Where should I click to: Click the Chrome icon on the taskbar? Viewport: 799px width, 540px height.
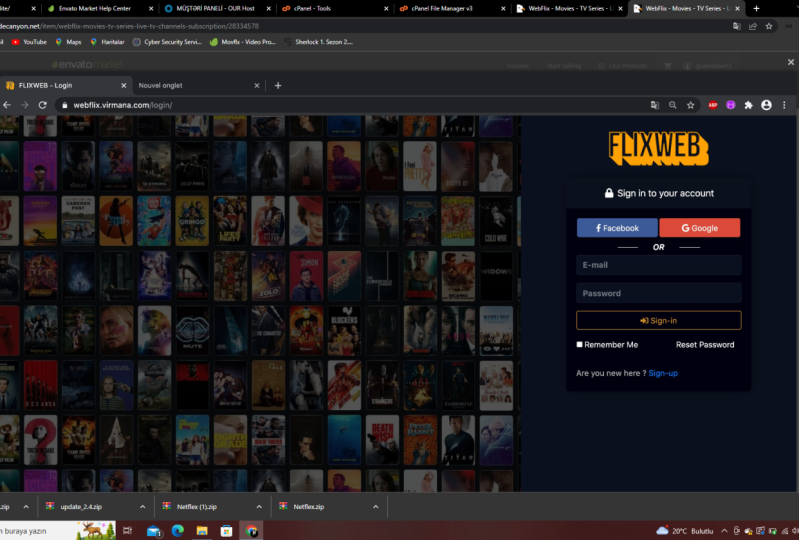point(251,531)
